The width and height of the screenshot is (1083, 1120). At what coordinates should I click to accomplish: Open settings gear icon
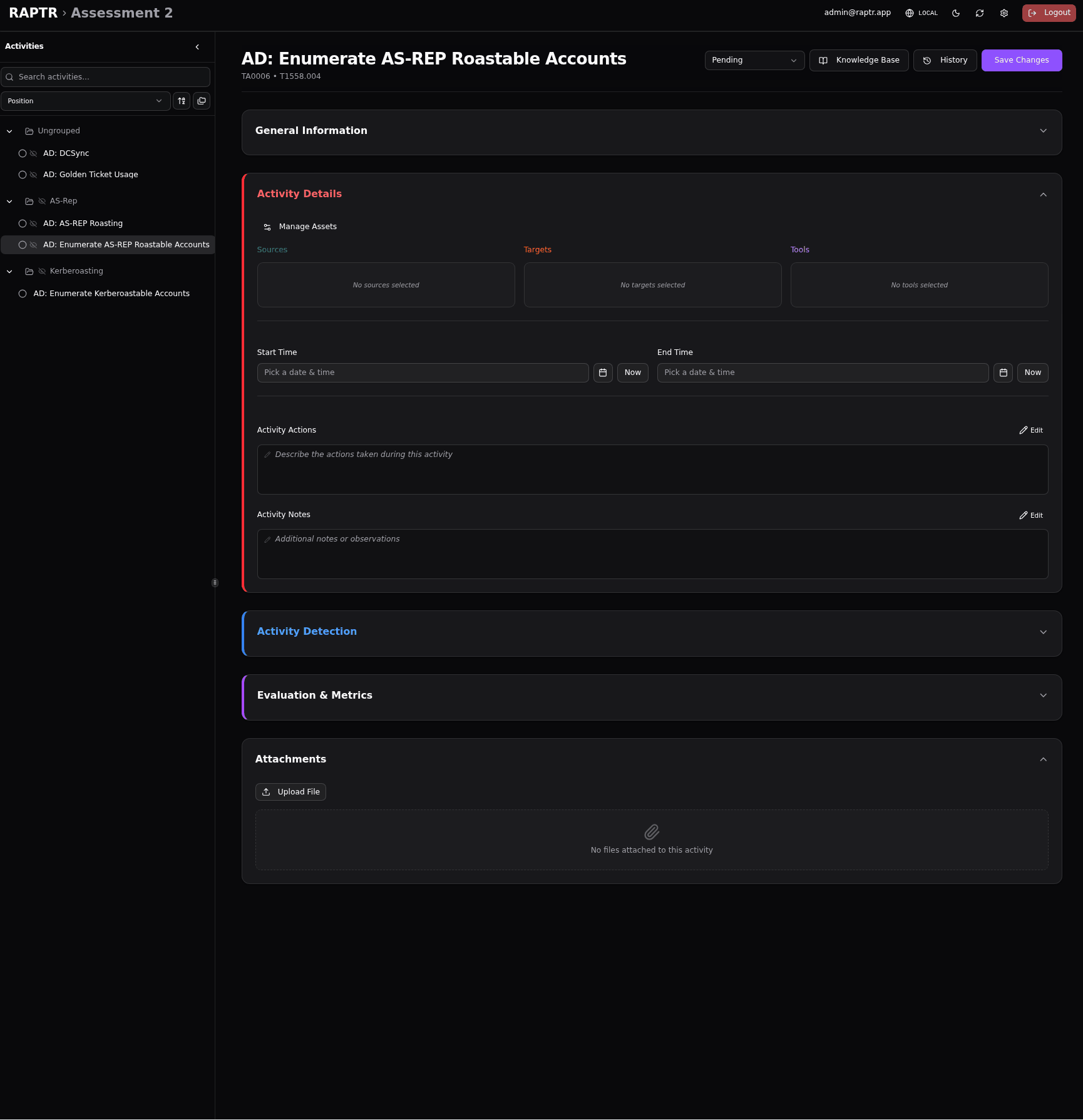pyautogui.click(x=1004, y=13)
